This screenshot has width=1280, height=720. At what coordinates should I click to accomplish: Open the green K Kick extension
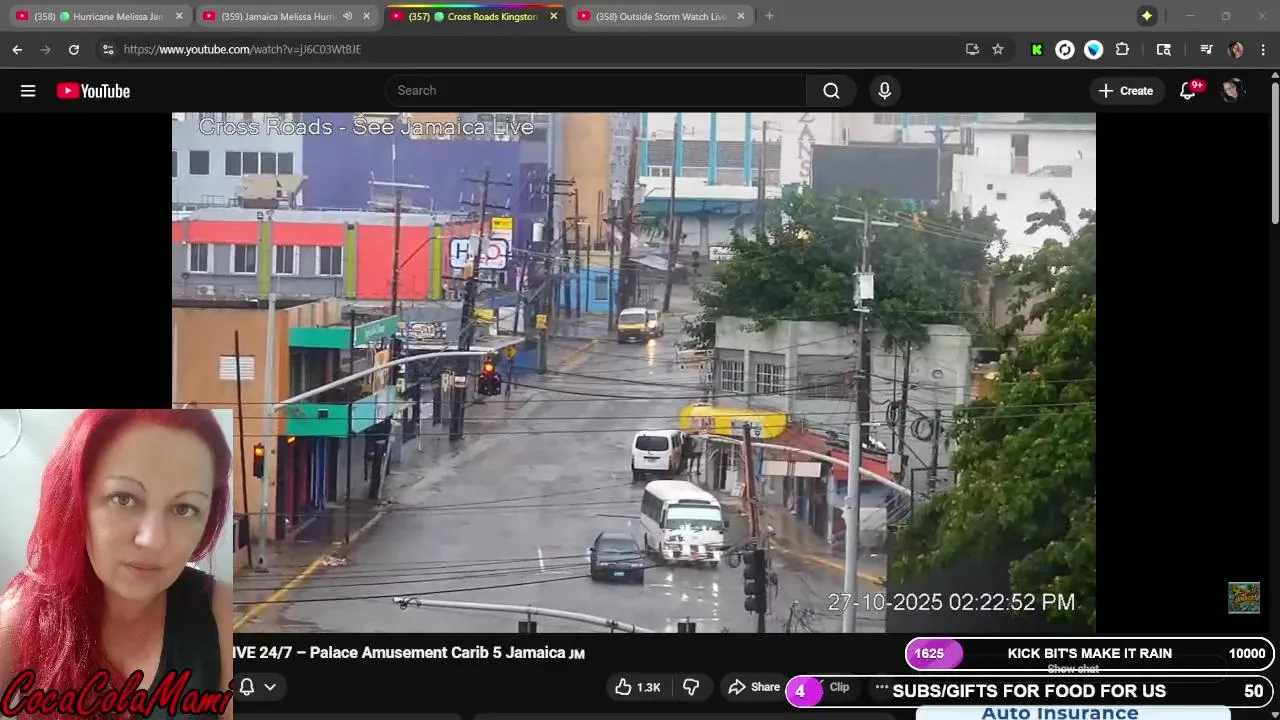(x=1037, y=49)
